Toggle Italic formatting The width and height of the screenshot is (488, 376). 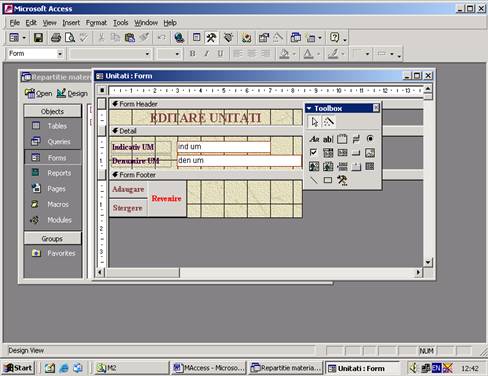(206, 54)
